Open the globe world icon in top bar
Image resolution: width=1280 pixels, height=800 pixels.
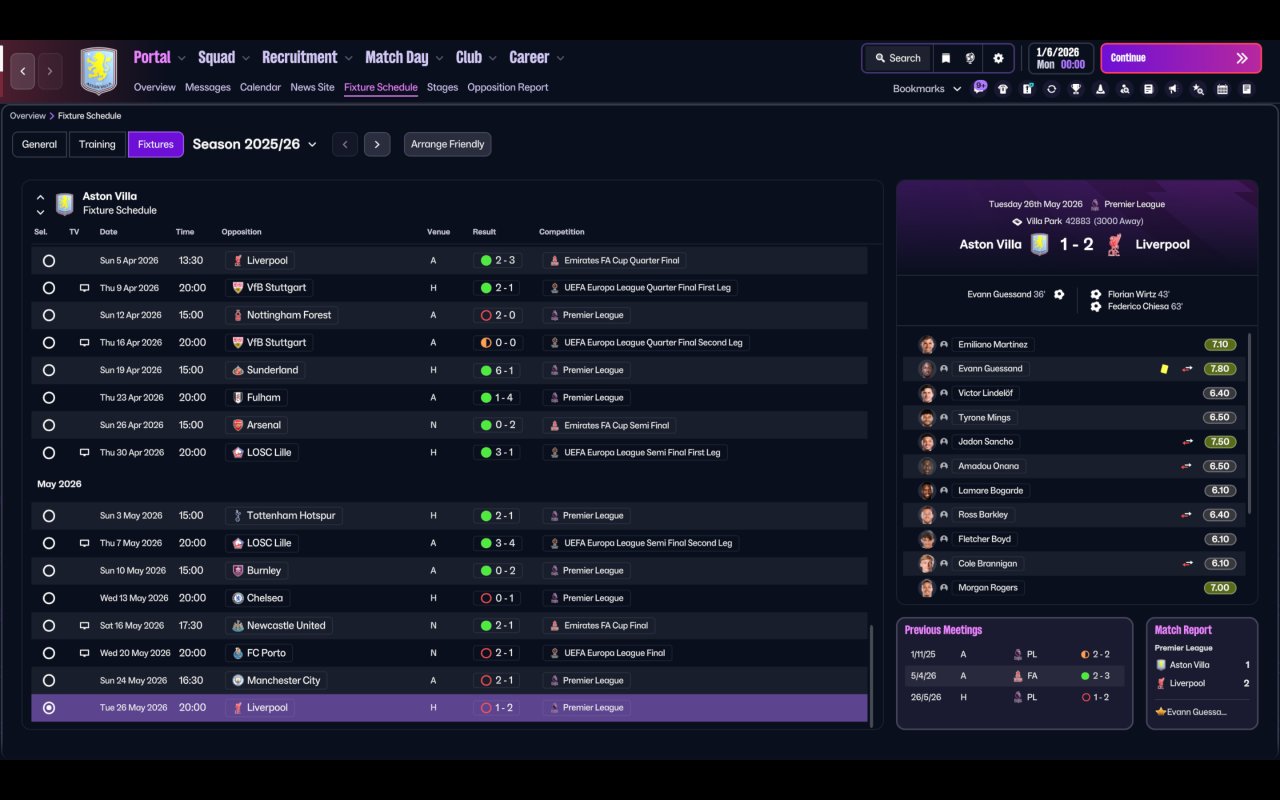970,58
